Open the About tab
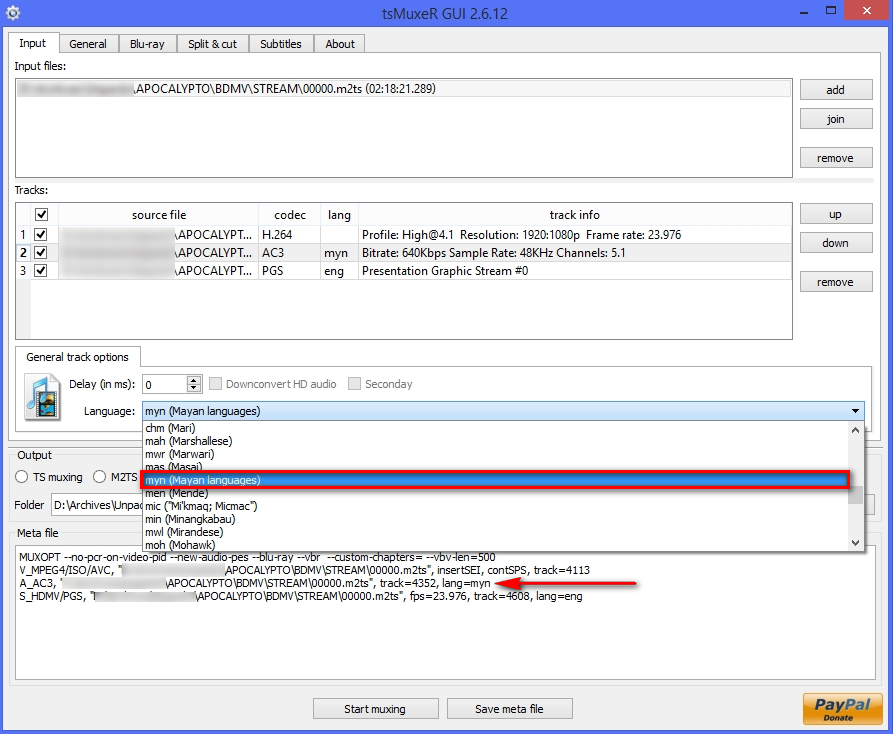The width and height of the screenshot is (893, 734). click(x=340, y=44)
